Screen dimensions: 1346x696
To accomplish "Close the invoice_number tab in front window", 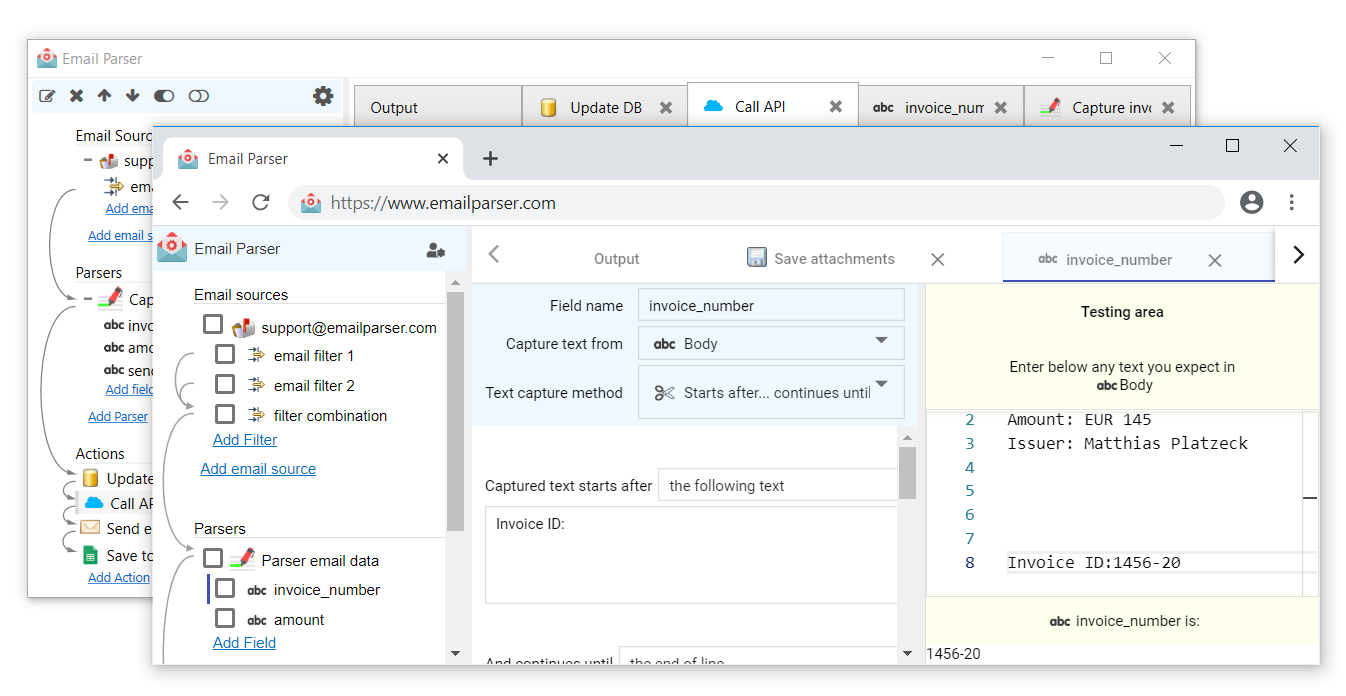I will tap(1214, 261).
